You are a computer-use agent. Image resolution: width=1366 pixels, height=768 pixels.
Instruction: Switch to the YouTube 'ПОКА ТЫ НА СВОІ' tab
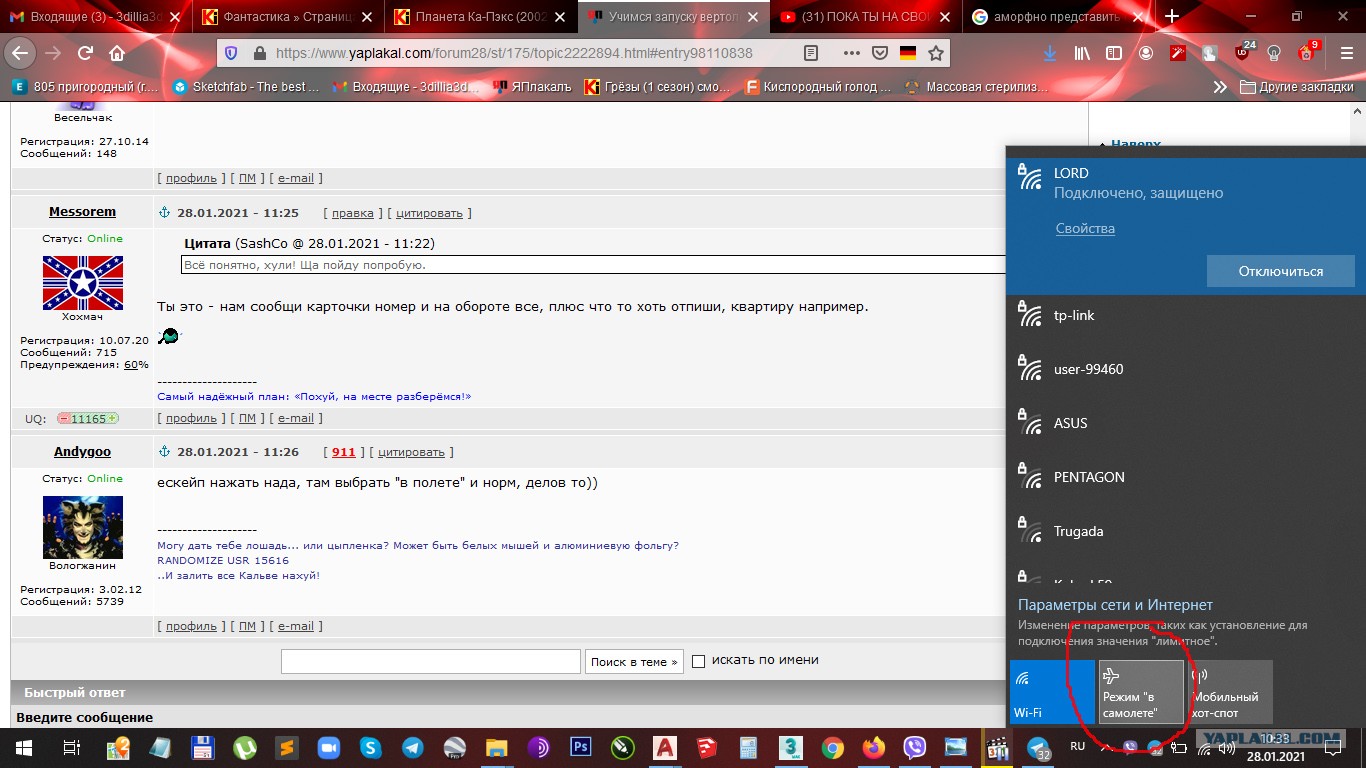pos(865,17)
